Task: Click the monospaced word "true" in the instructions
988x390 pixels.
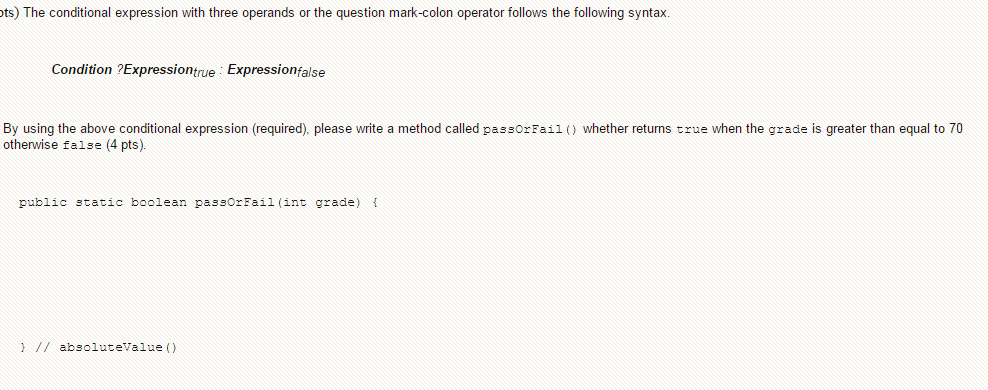Action: click(x=692, y=130)
